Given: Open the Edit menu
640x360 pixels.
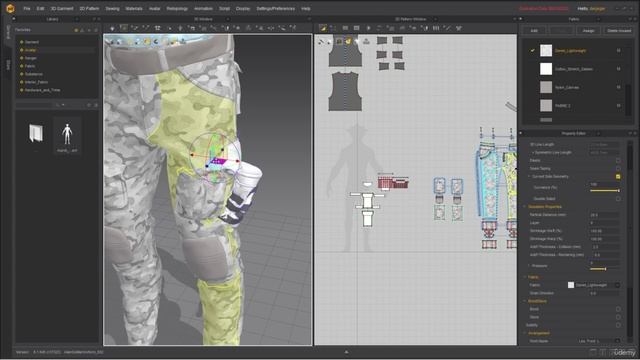Looking at the screenshot, I should point(40,9).
